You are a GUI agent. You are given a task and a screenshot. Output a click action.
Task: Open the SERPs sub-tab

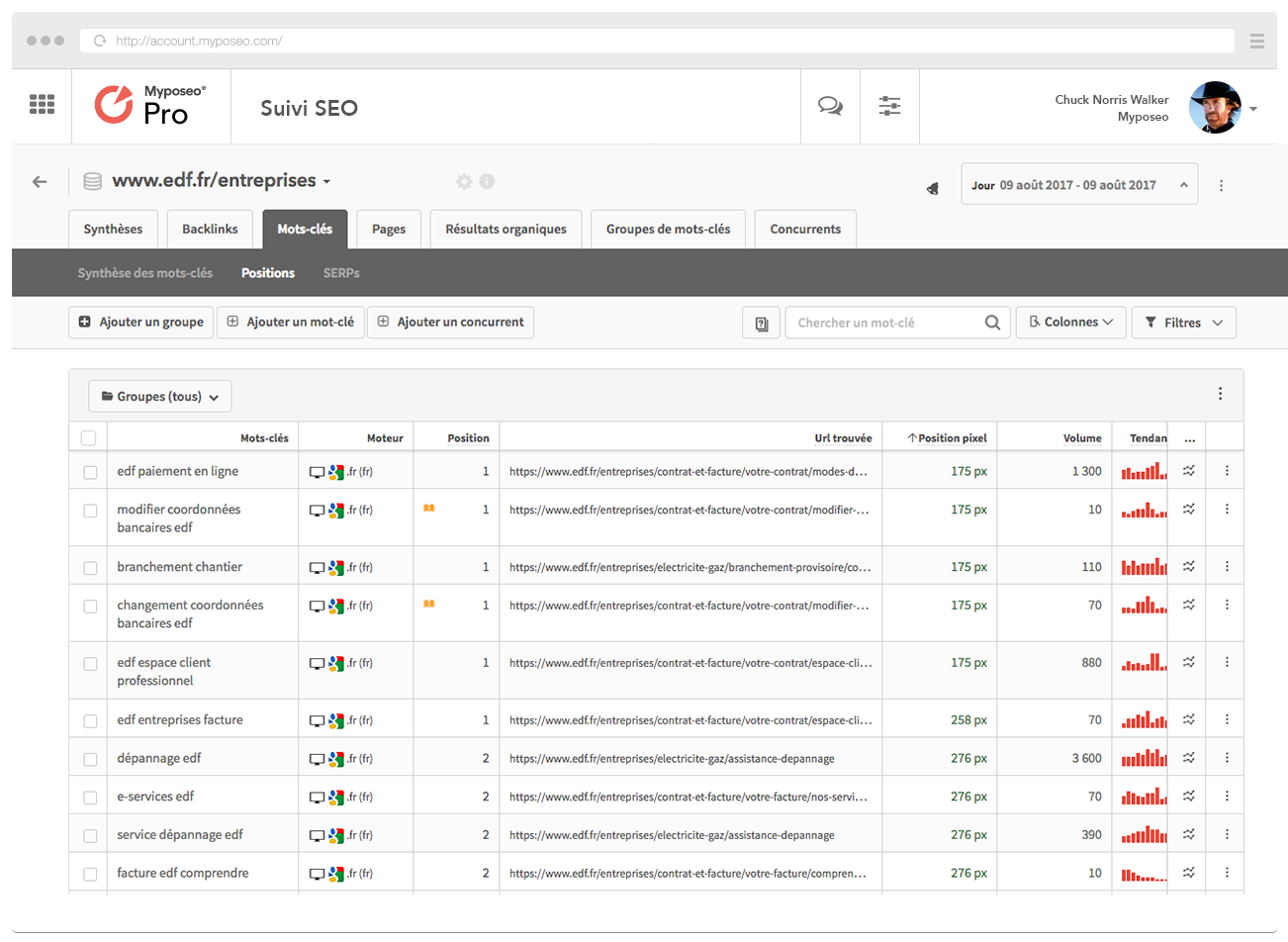click(341, 273)
